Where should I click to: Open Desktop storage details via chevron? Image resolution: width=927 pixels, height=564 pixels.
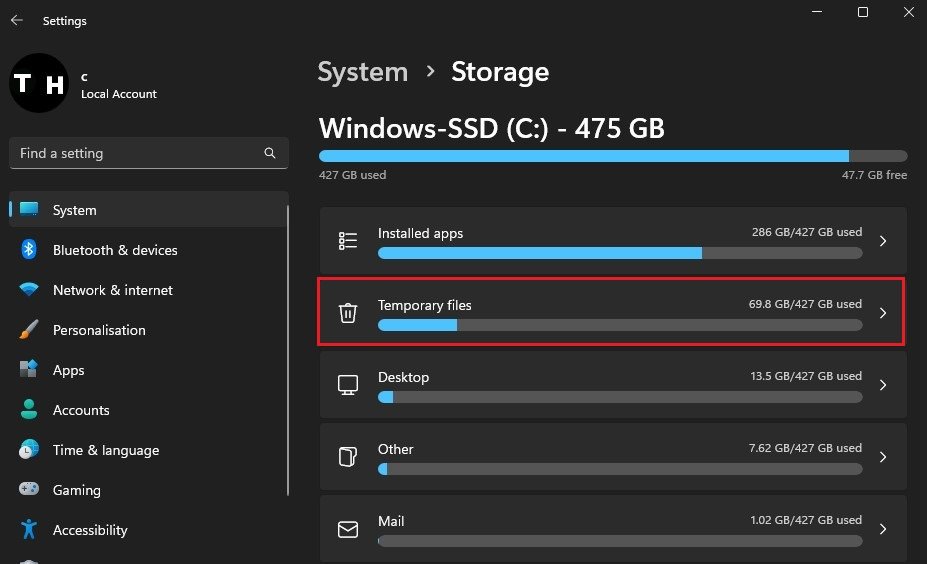point(882,385)
